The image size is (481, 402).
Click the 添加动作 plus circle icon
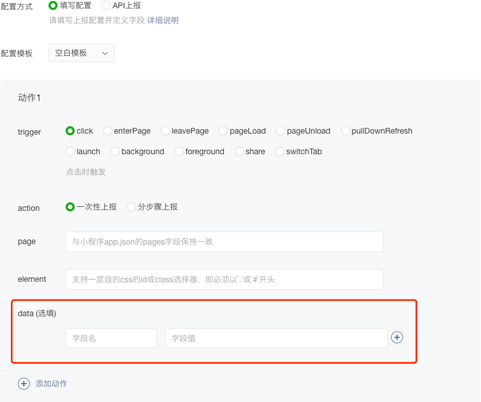(24, 383)
